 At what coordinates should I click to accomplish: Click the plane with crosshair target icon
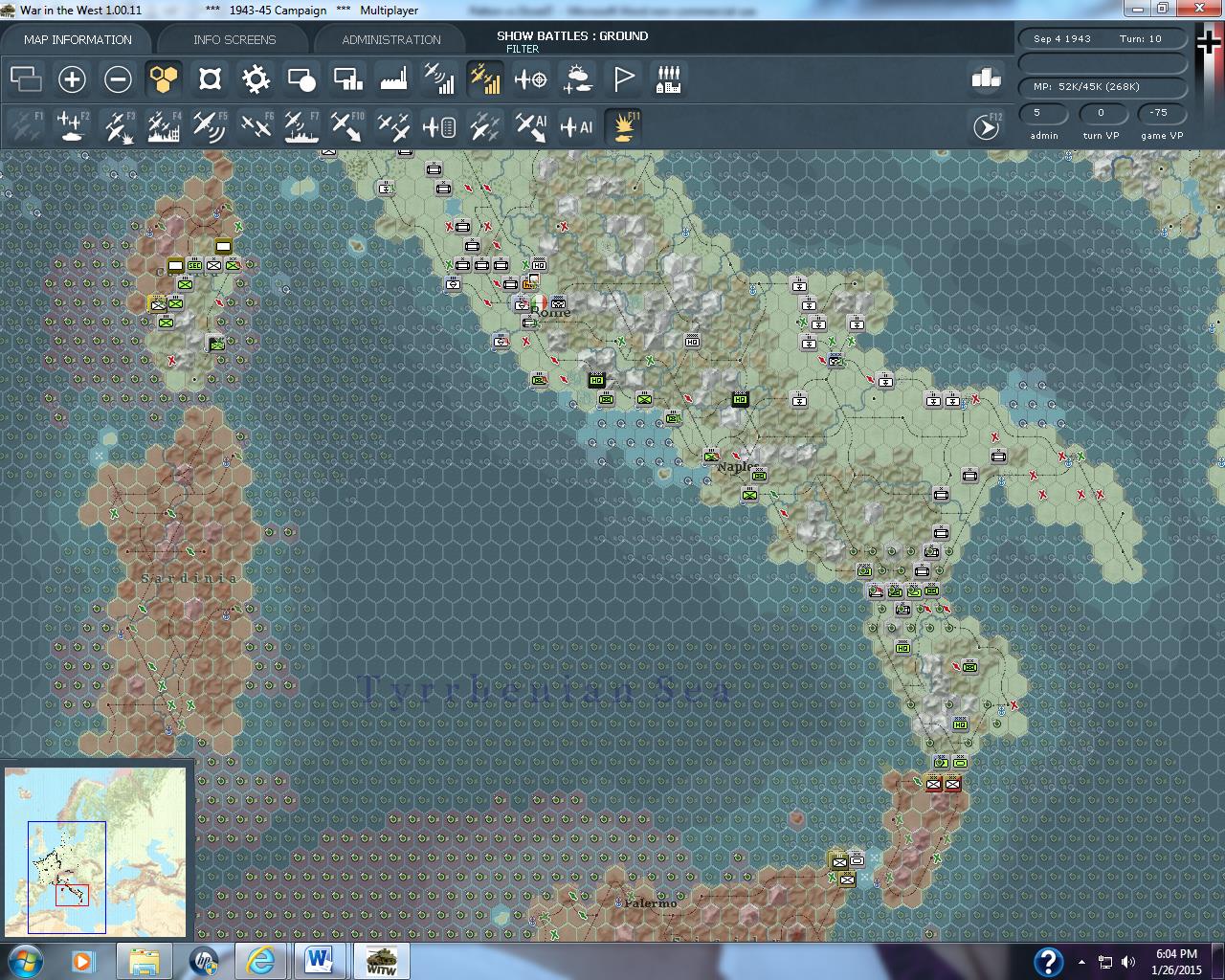531,79
